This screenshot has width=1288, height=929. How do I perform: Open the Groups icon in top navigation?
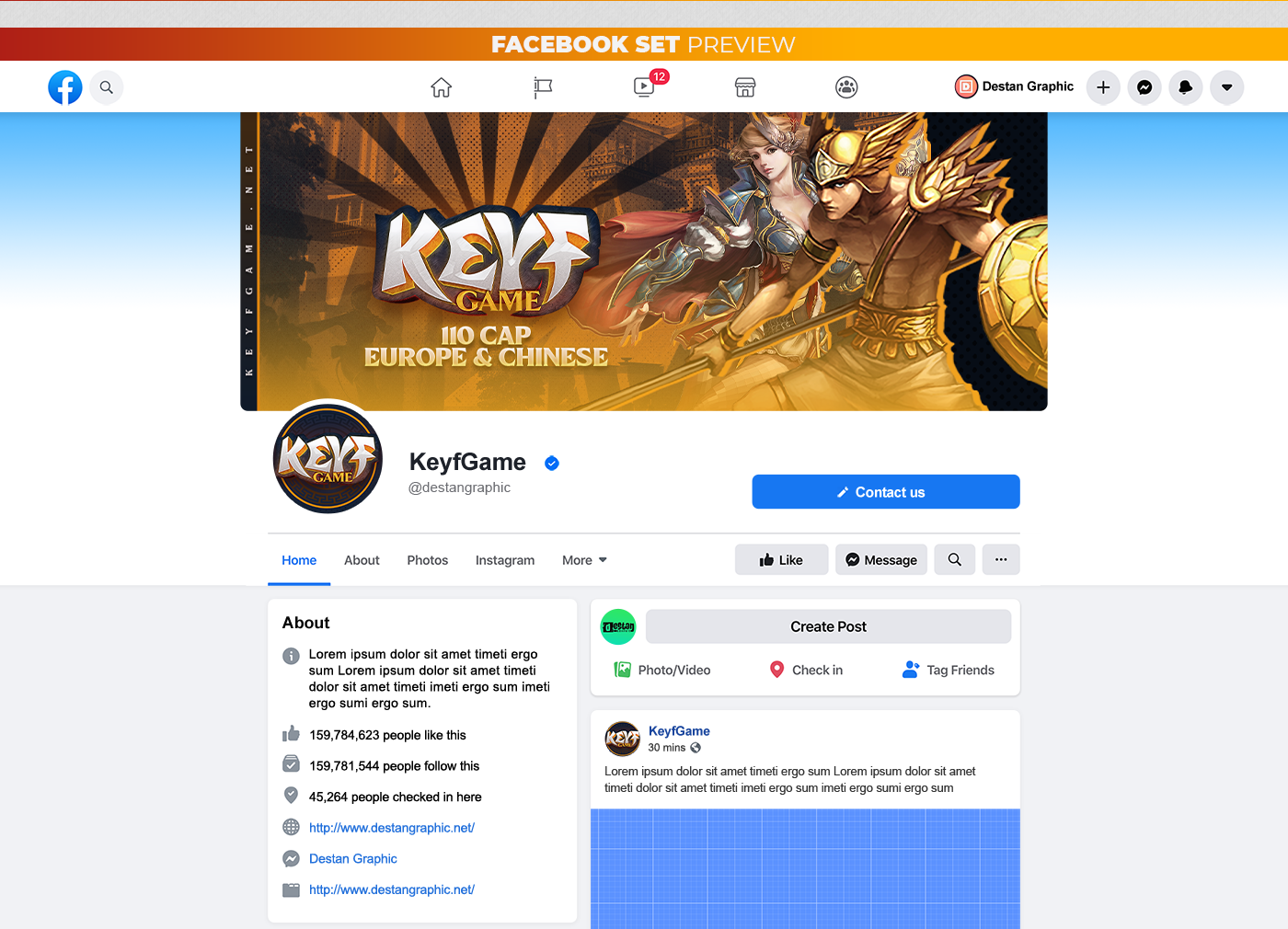coord(846,87)
